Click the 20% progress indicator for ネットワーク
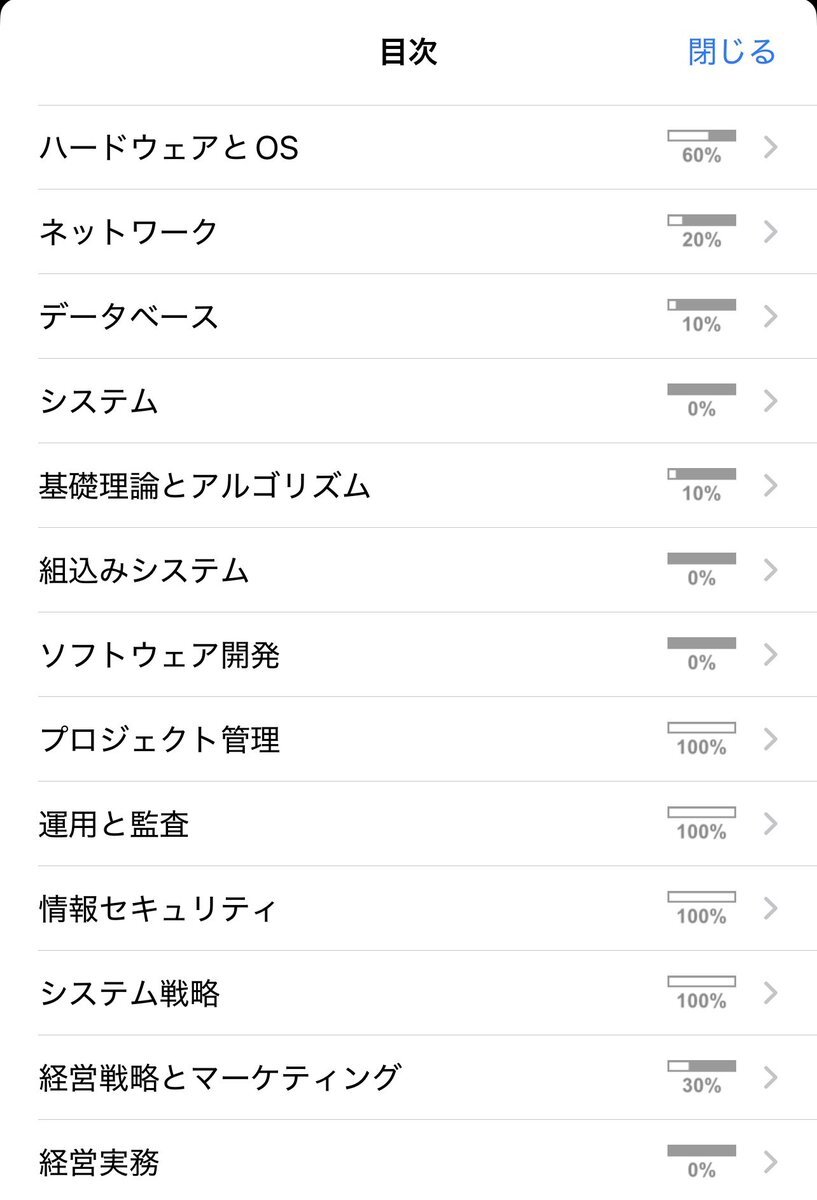 (701, 230)
